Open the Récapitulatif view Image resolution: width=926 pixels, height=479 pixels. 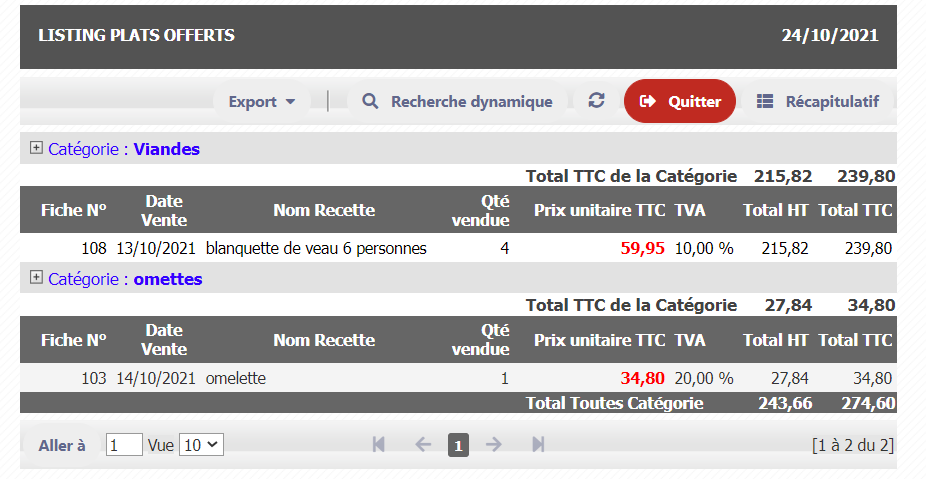[x=832, y=101]
